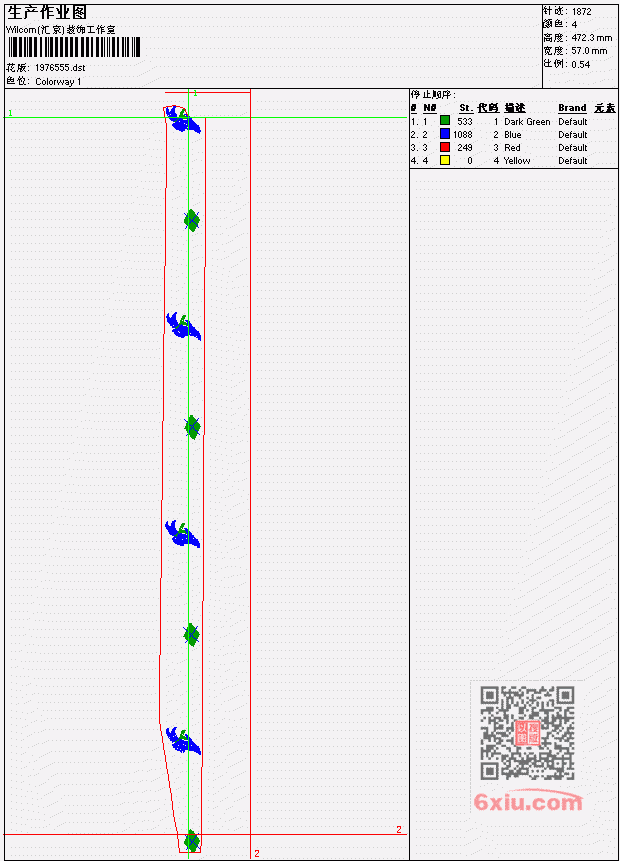
Task: Select the Red thread color swatch
Action: (445, 147)
